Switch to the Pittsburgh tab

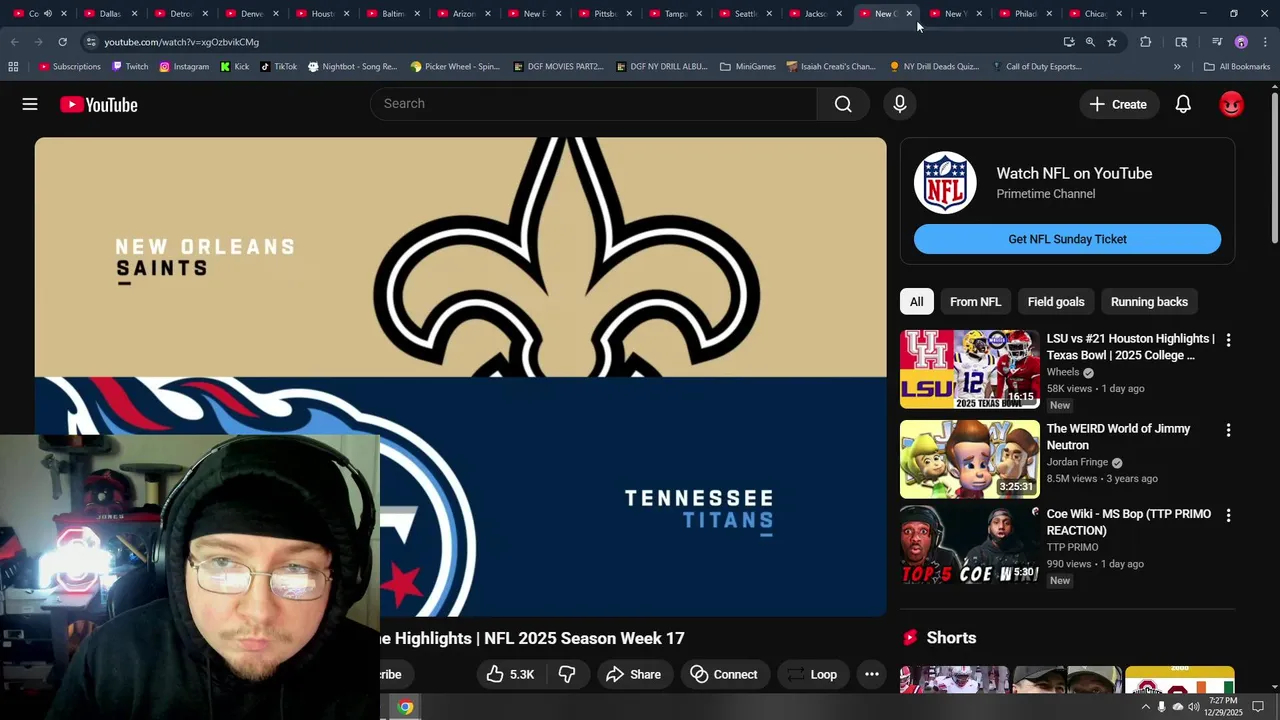(605, 14)
